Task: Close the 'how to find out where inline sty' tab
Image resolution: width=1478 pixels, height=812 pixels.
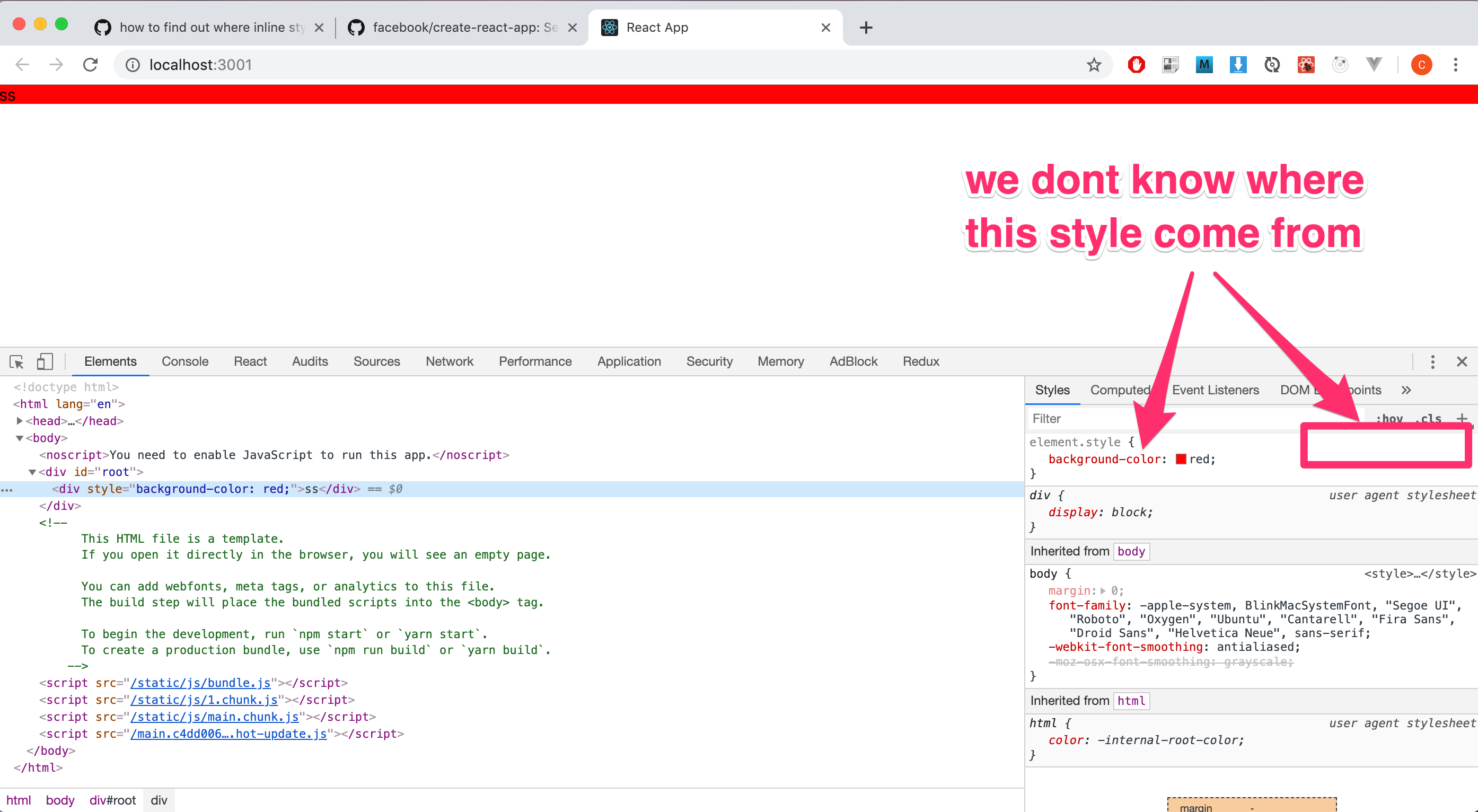Action: [319, 28]
